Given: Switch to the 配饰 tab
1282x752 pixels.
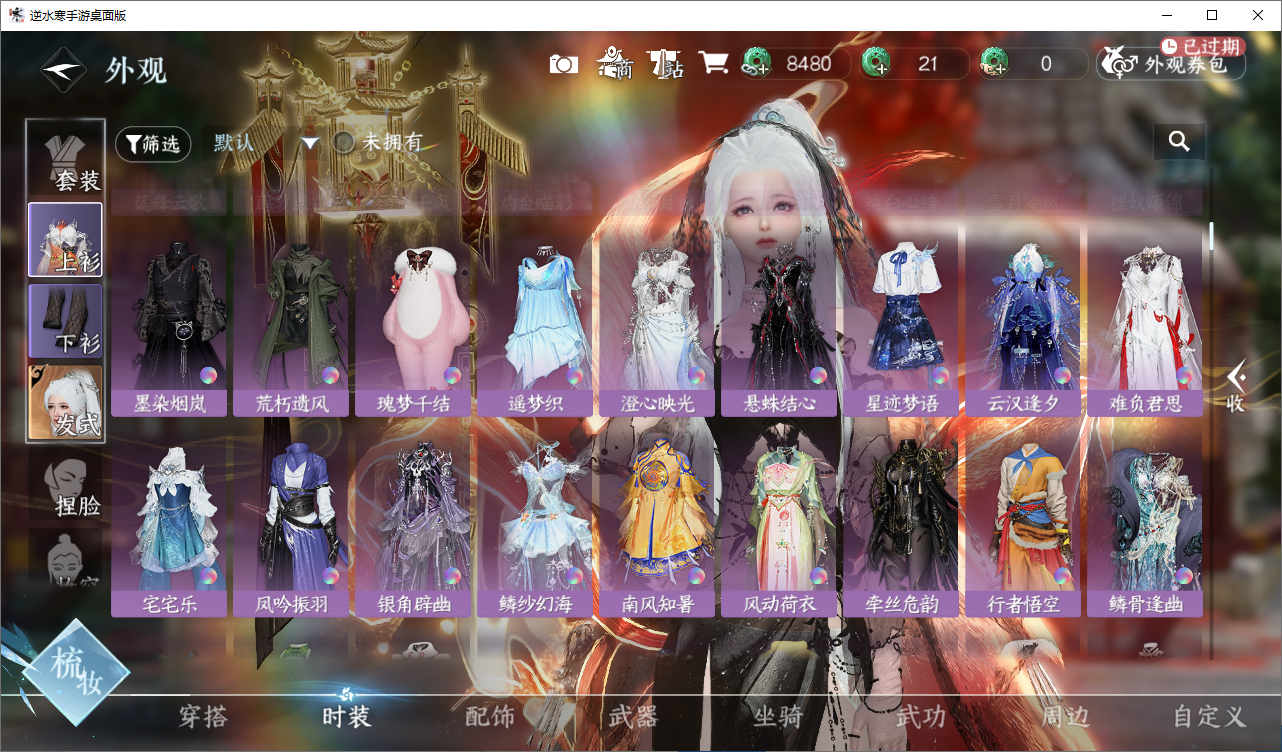Looking at the screenshot, I should click(x=490, y=716).
